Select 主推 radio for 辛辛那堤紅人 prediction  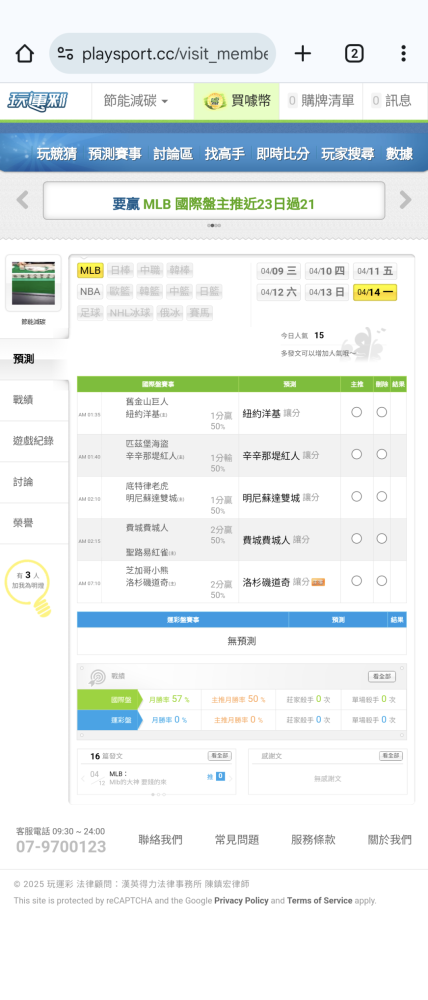357,454
